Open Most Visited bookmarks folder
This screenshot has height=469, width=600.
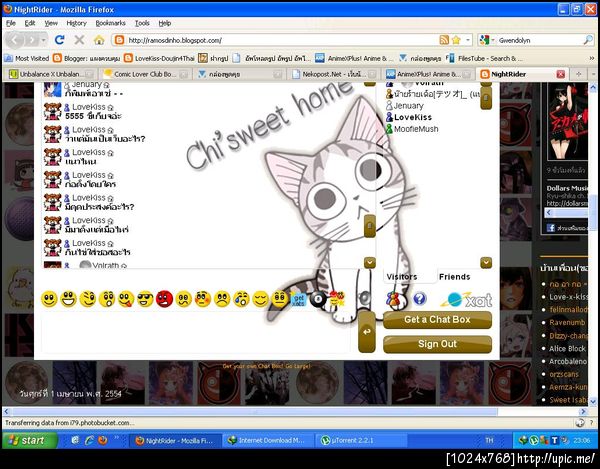point(27,58)
